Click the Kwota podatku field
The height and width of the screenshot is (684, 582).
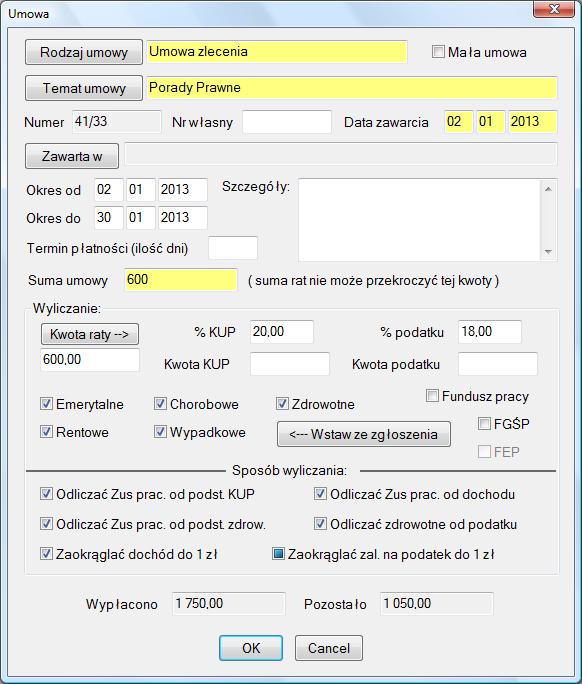[498, 364]
